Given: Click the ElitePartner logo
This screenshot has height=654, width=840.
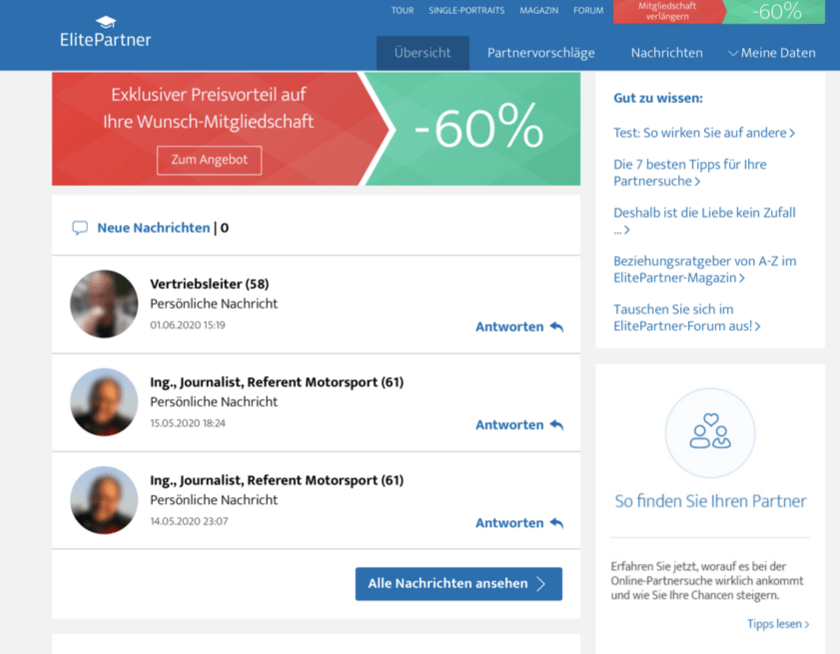Looking at the screenshot, I should pos(106,32).
